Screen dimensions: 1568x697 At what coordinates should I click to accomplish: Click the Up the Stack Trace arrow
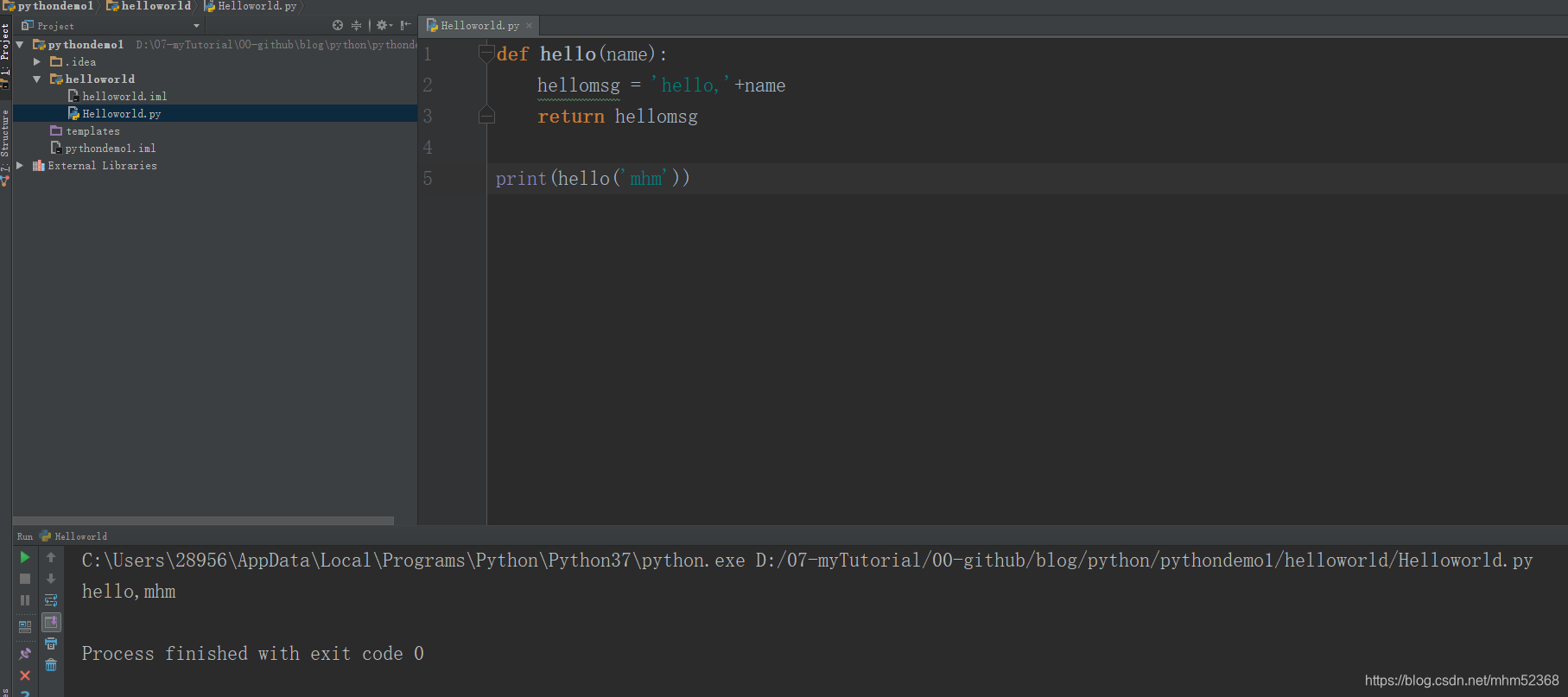point(51,558)
